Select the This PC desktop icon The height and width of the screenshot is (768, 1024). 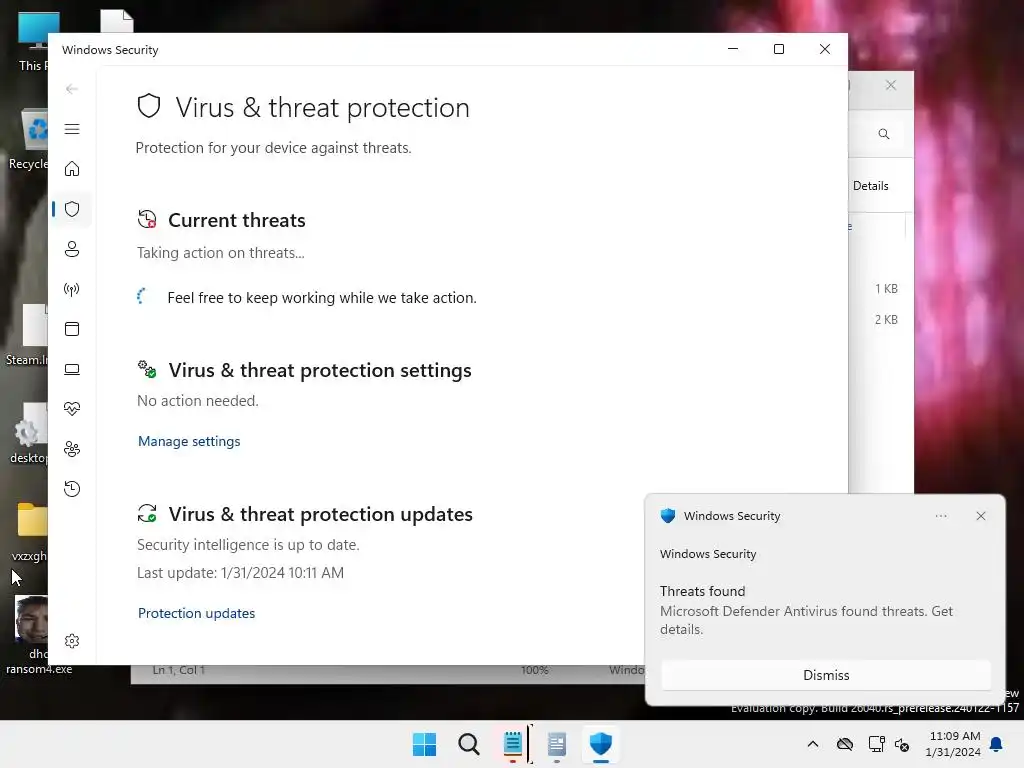point(33,41)
